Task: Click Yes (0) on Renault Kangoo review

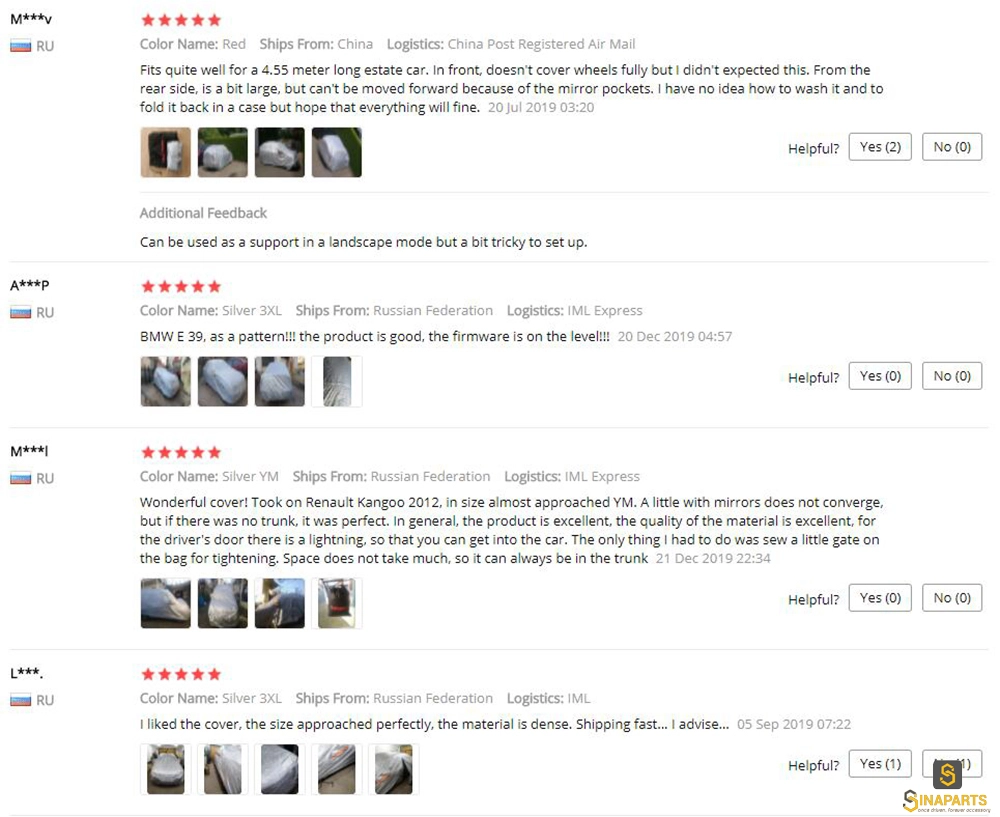Action: pyautogui.click(x=880, y=598)
